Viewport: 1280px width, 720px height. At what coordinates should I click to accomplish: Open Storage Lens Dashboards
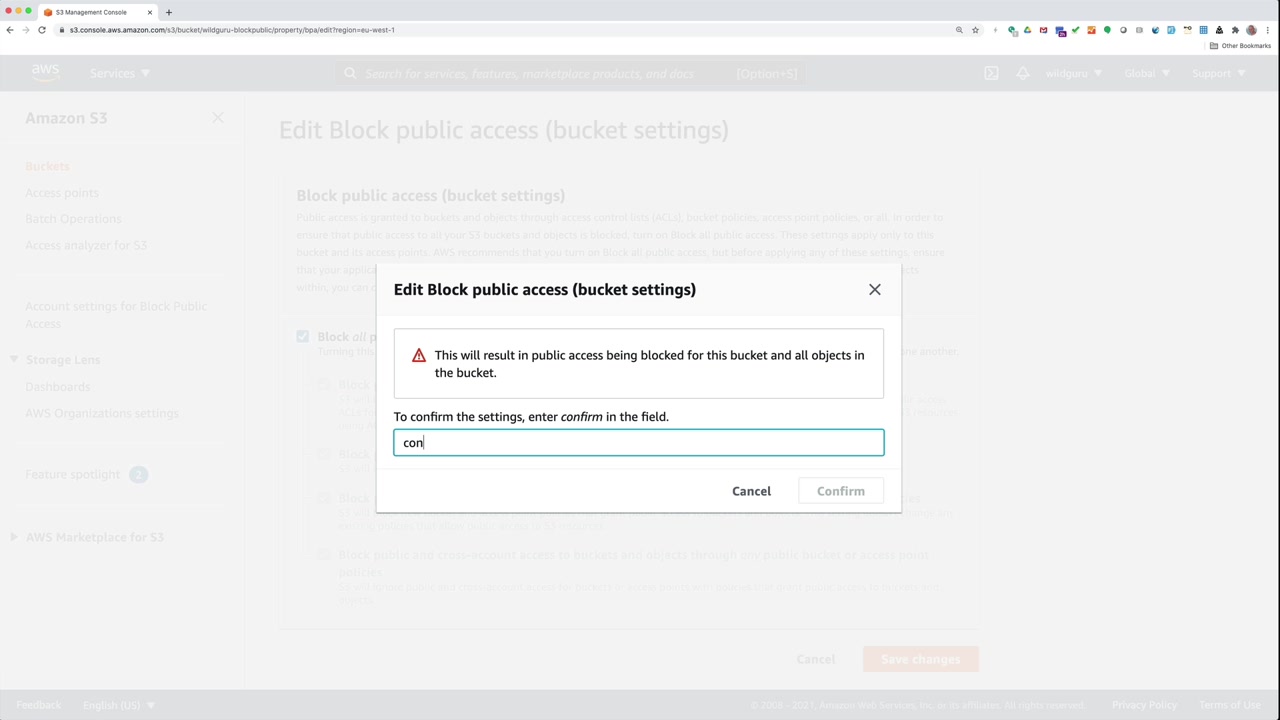point(58,387)
